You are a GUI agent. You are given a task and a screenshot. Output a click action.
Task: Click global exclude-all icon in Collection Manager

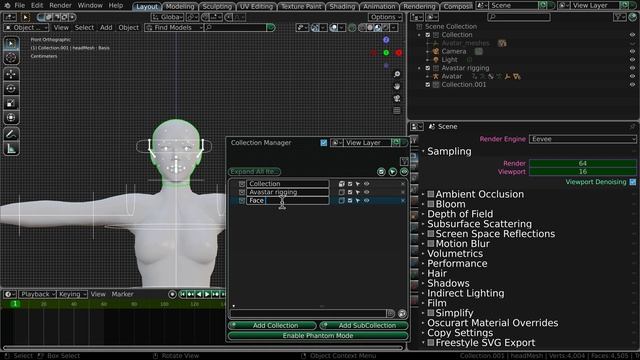pyautogui.click(x=381, y=172)
